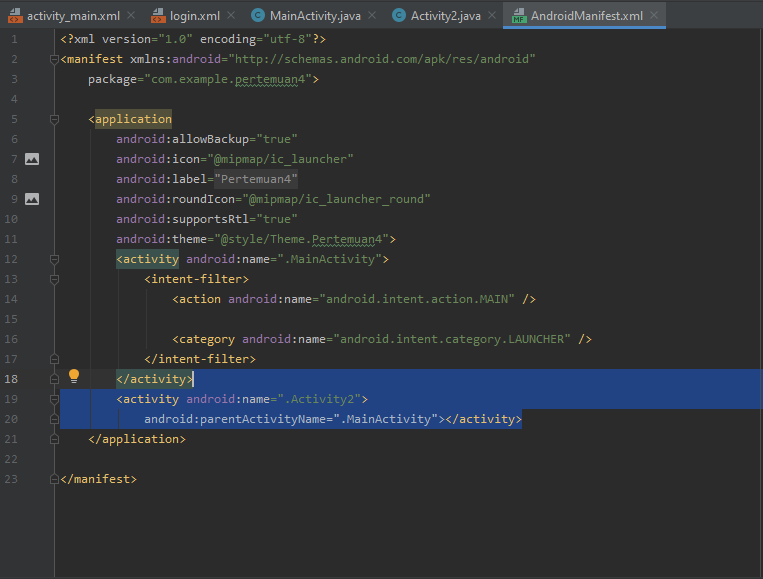Click the manifest file icon on the AndroidManifest.xml tab

coord(519,16)
